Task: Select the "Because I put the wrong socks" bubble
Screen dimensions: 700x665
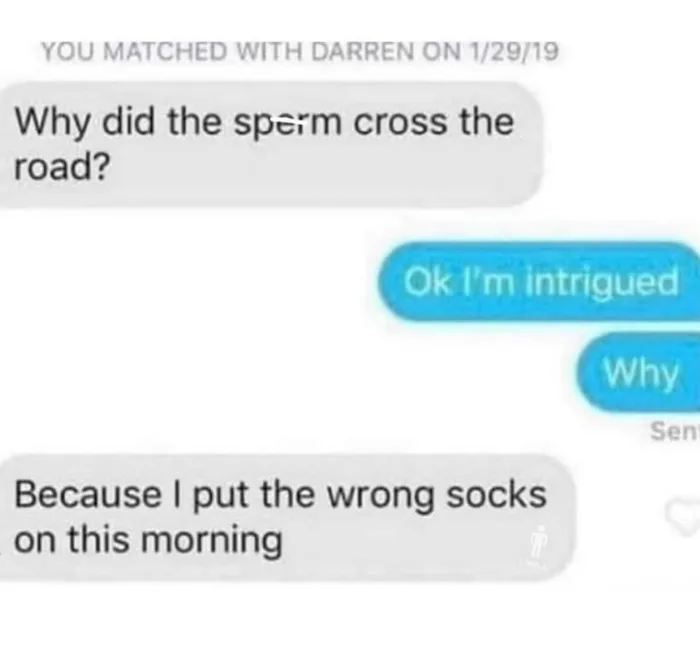Action: pyautogui.click(x=286, y=517)
